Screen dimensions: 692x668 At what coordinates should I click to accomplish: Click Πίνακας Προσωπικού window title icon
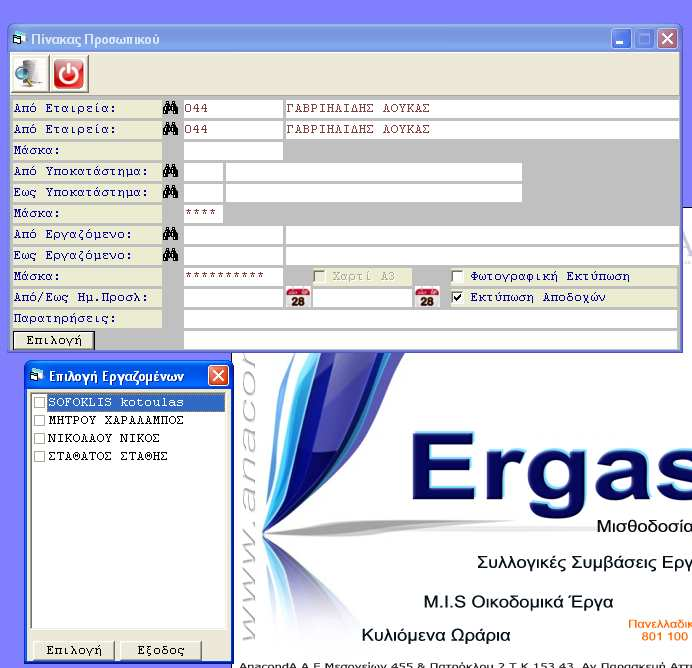18,39
